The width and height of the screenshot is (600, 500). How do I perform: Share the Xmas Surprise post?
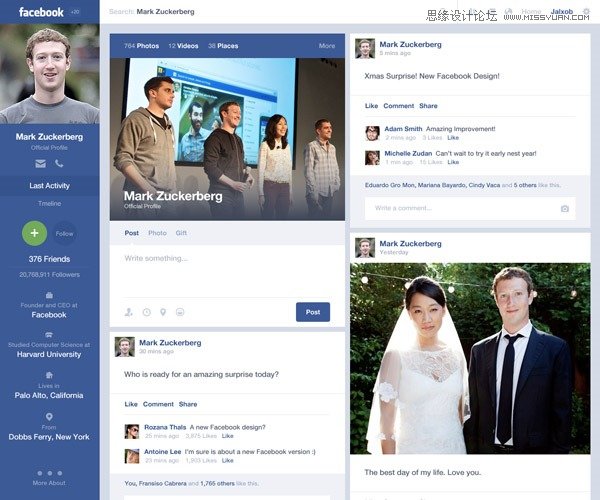(428, 106)
